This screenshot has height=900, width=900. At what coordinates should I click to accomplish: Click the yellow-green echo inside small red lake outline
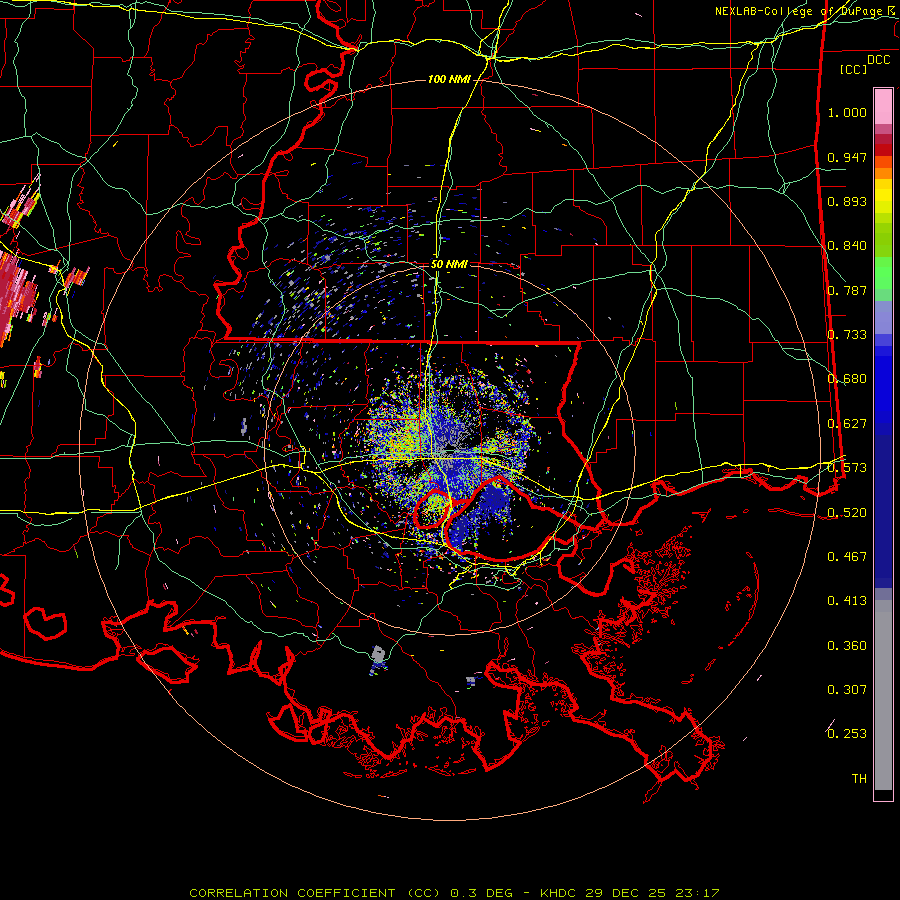pyautogui.click(x=436, y=507)
